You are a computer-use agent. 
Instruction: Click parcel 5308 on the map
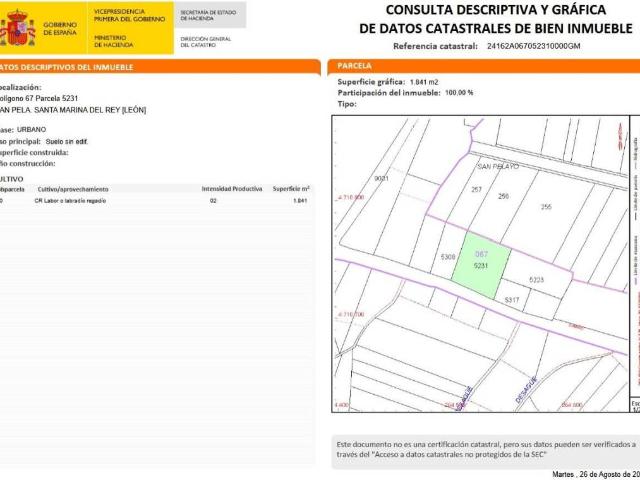point(448,257)
